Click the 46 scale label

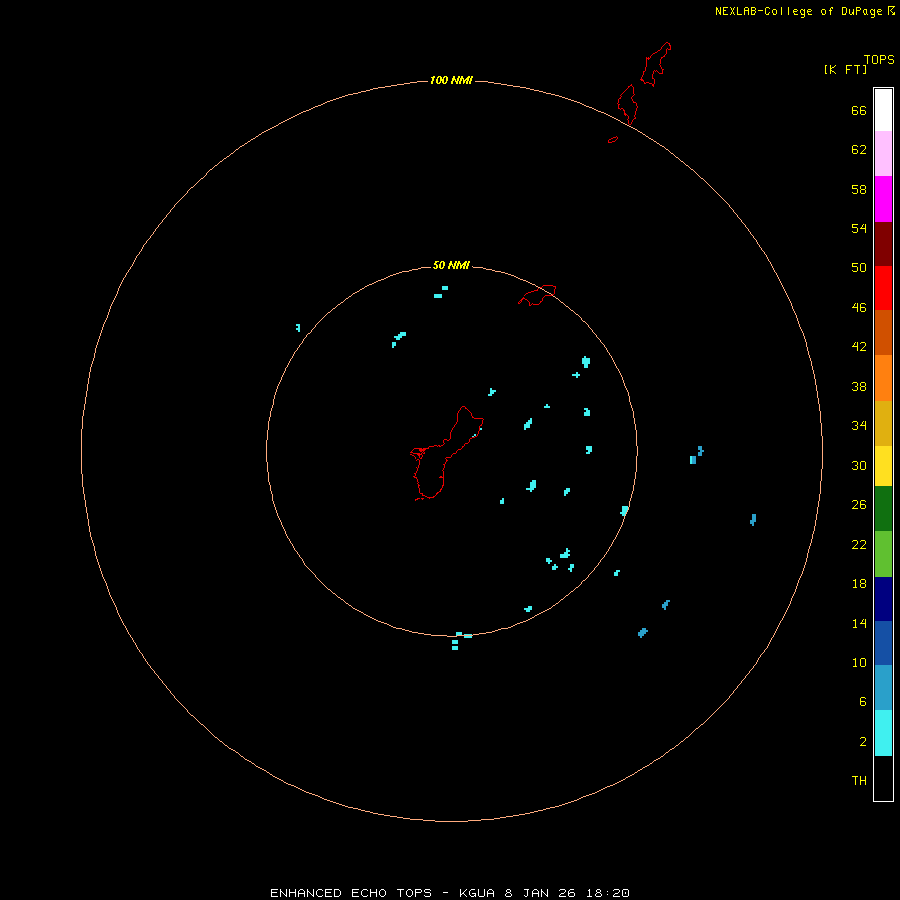coord(859,307)
